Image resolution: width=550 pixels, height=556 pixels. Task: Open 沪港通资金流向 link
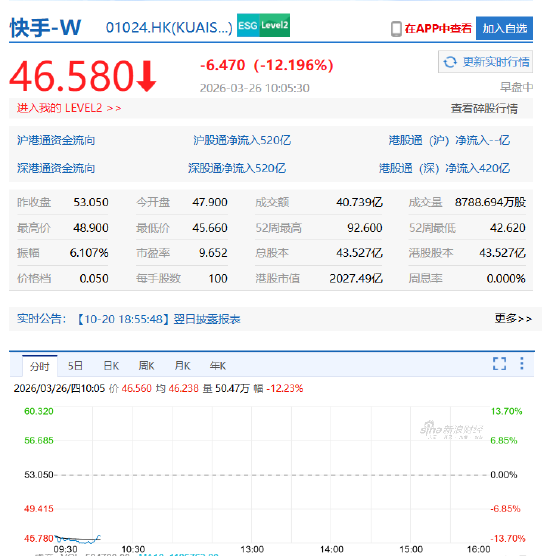click(x=56, y=140)
